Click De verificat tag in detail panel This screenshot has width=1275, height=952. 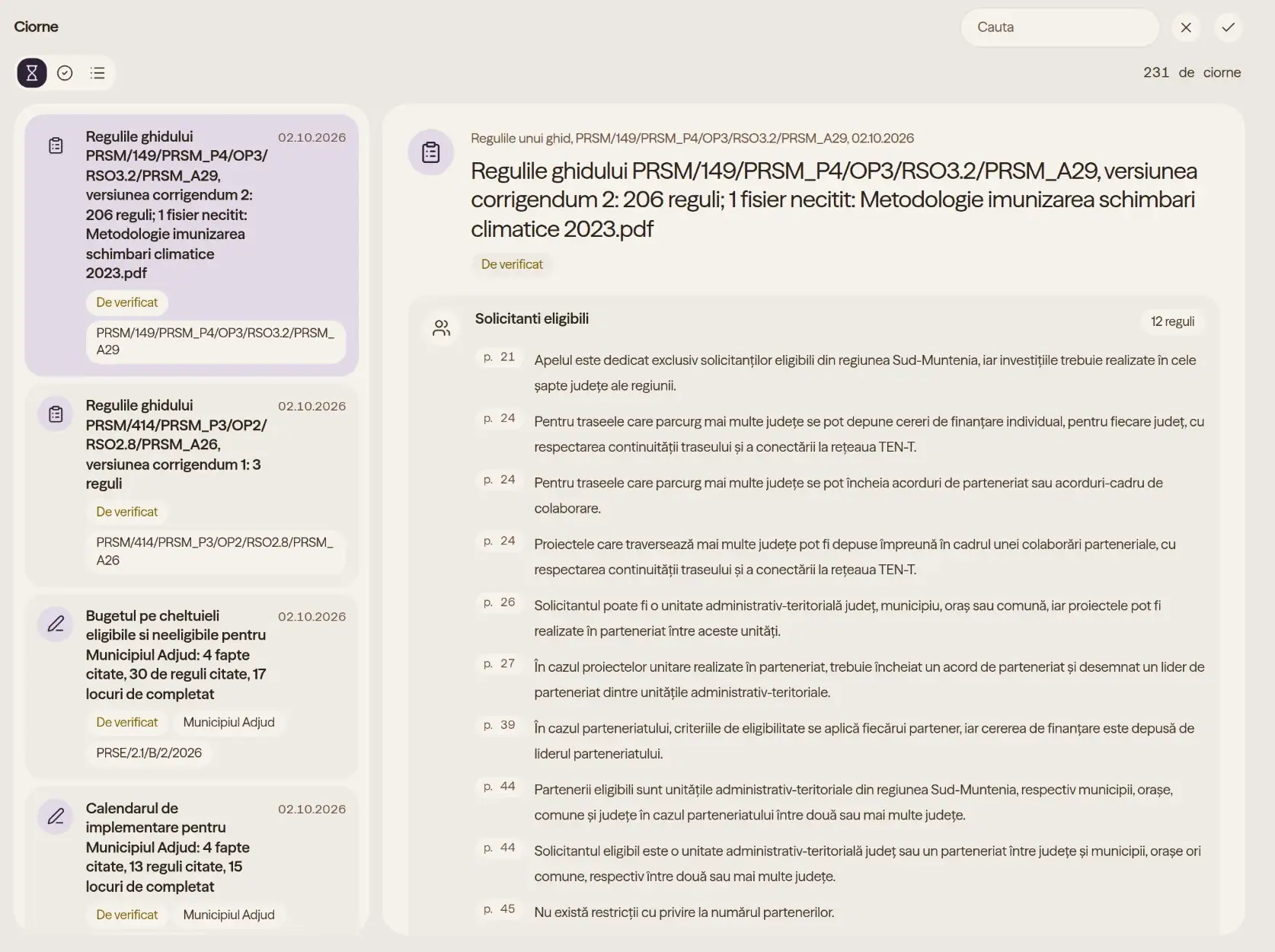[x=512, y=264]
